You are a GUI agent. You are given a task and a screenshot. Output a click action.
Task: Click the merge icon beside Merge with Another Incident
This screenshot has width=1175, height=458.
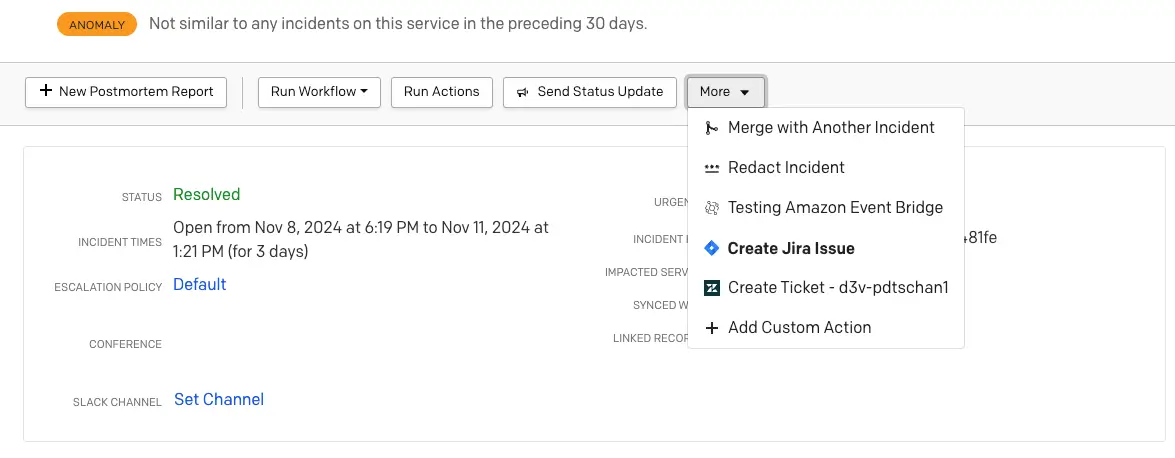click(x=711, y=128)
